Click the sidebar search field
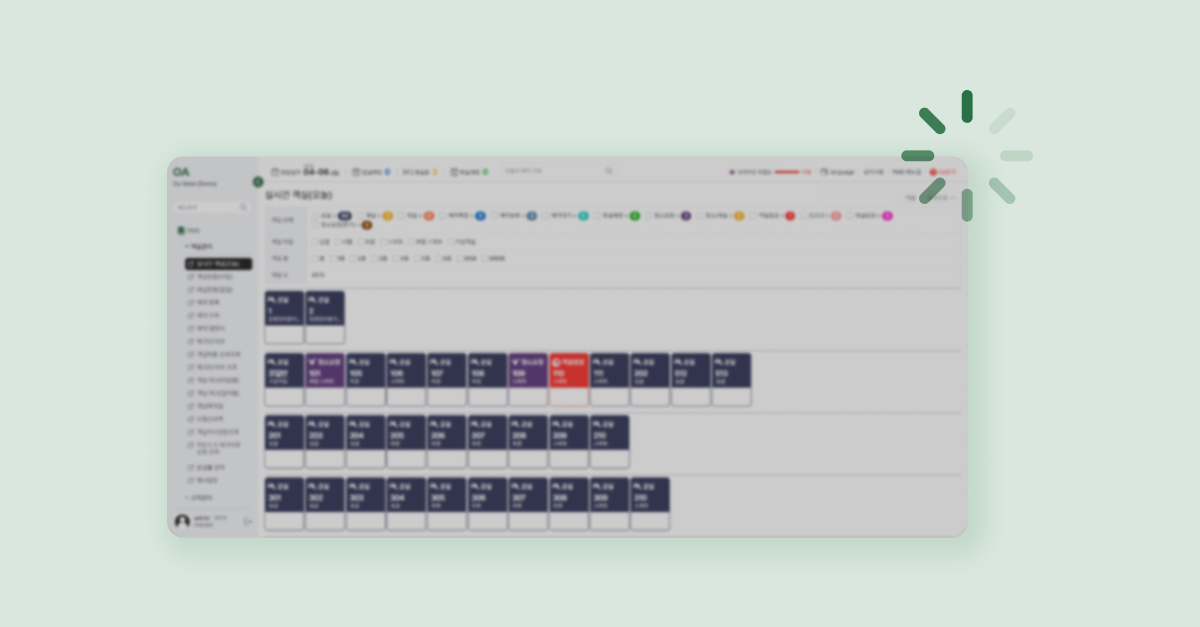The height and width of the screenshot is (627, 1200). [211, 207]
